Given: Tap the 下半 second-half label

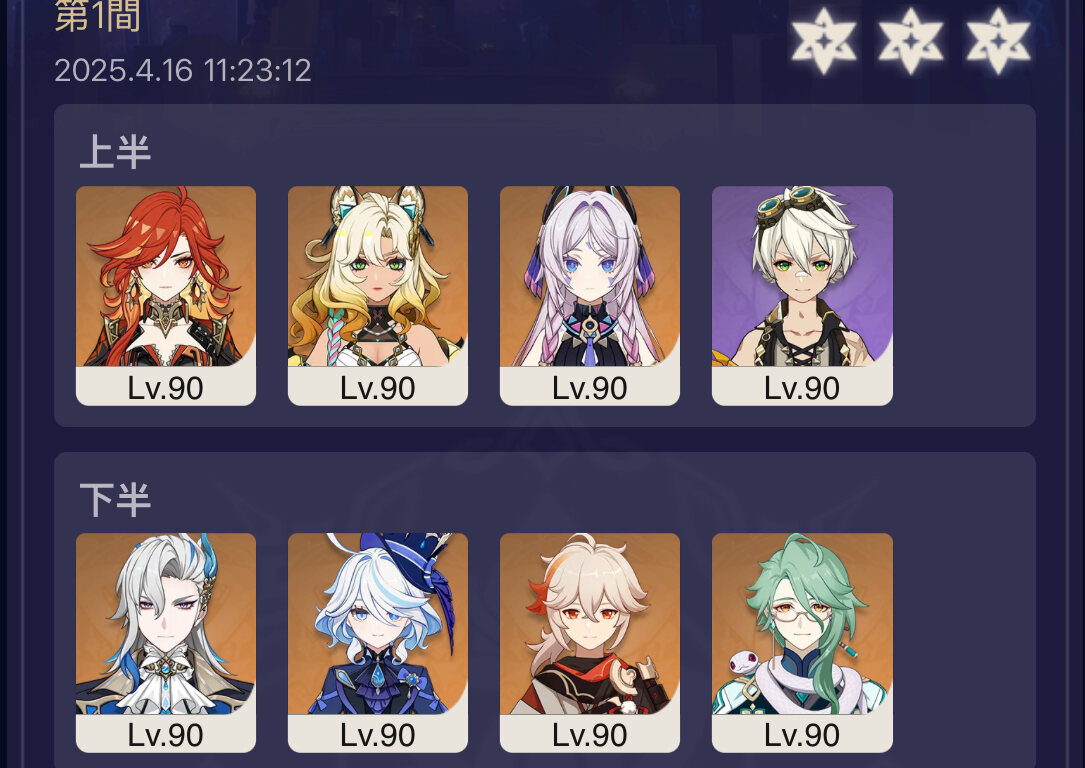Looking at the screenshot, I should click(115, 500).
